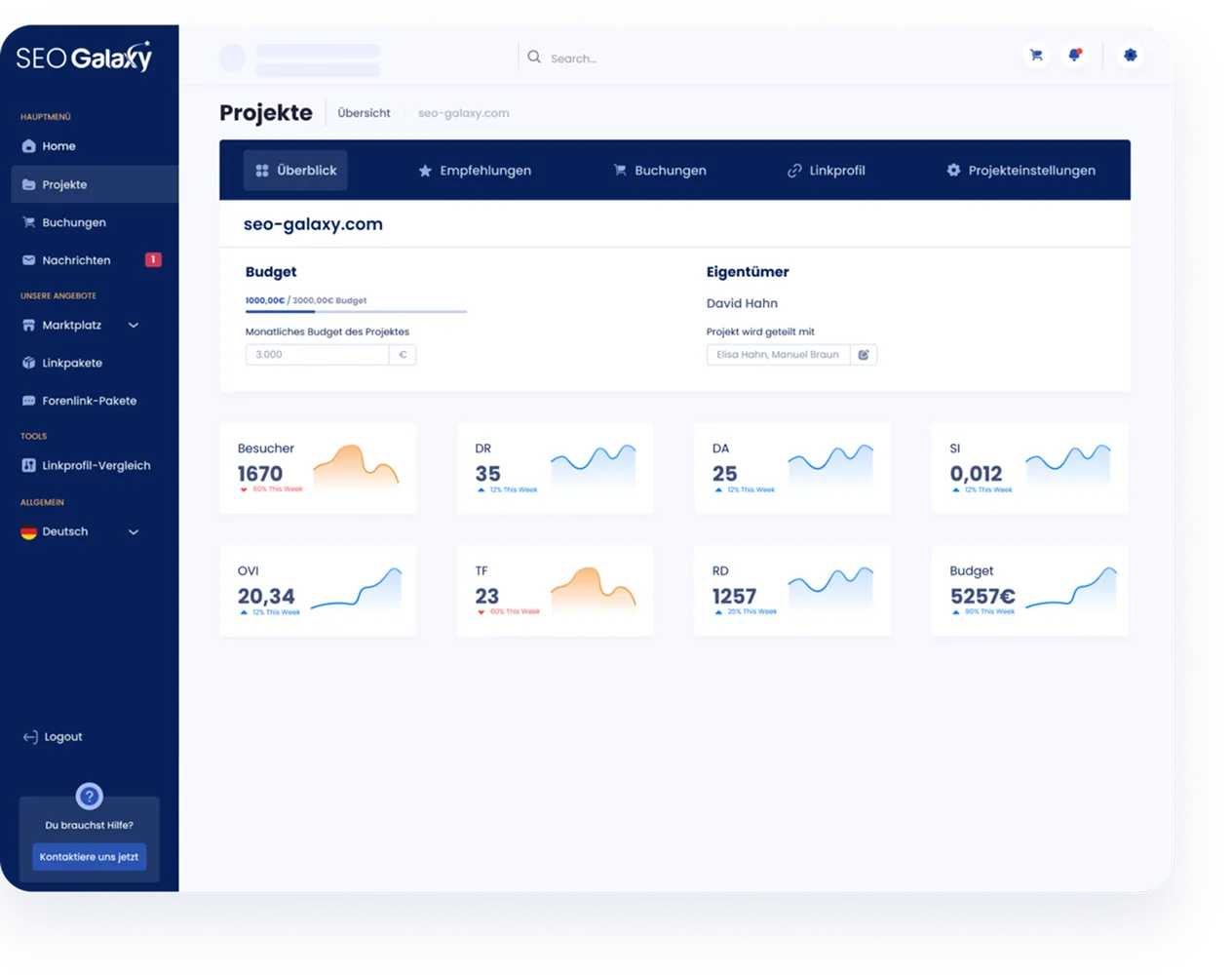1232x976 pixels.
Task: Click the Buchungen cart icon in sidebar
Action: 29,222
